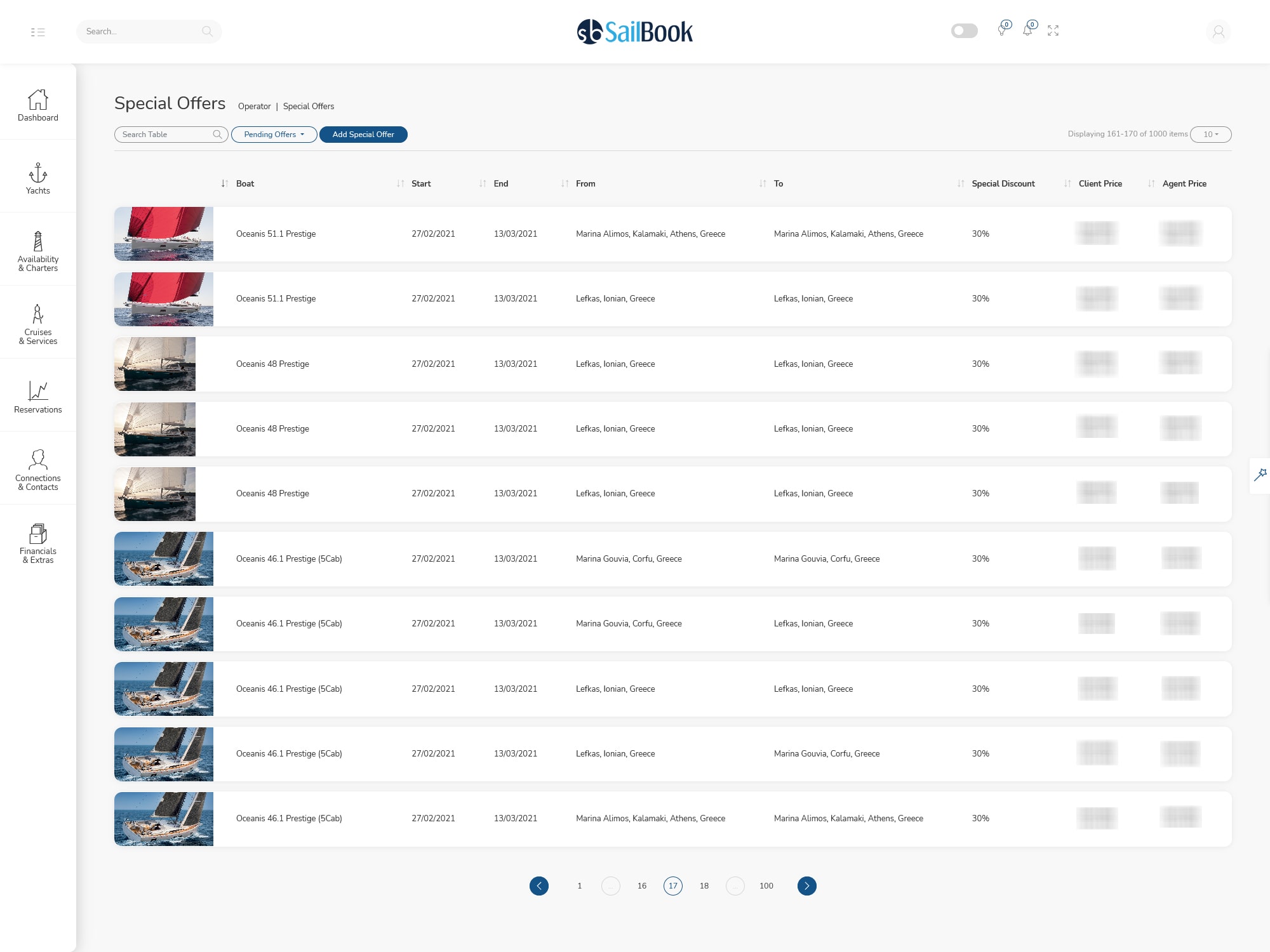Image resolution: width=1270 pixels, height=952 pixels.
Task: Open Financials & Extras documents icon
Action: pos(38,533)
